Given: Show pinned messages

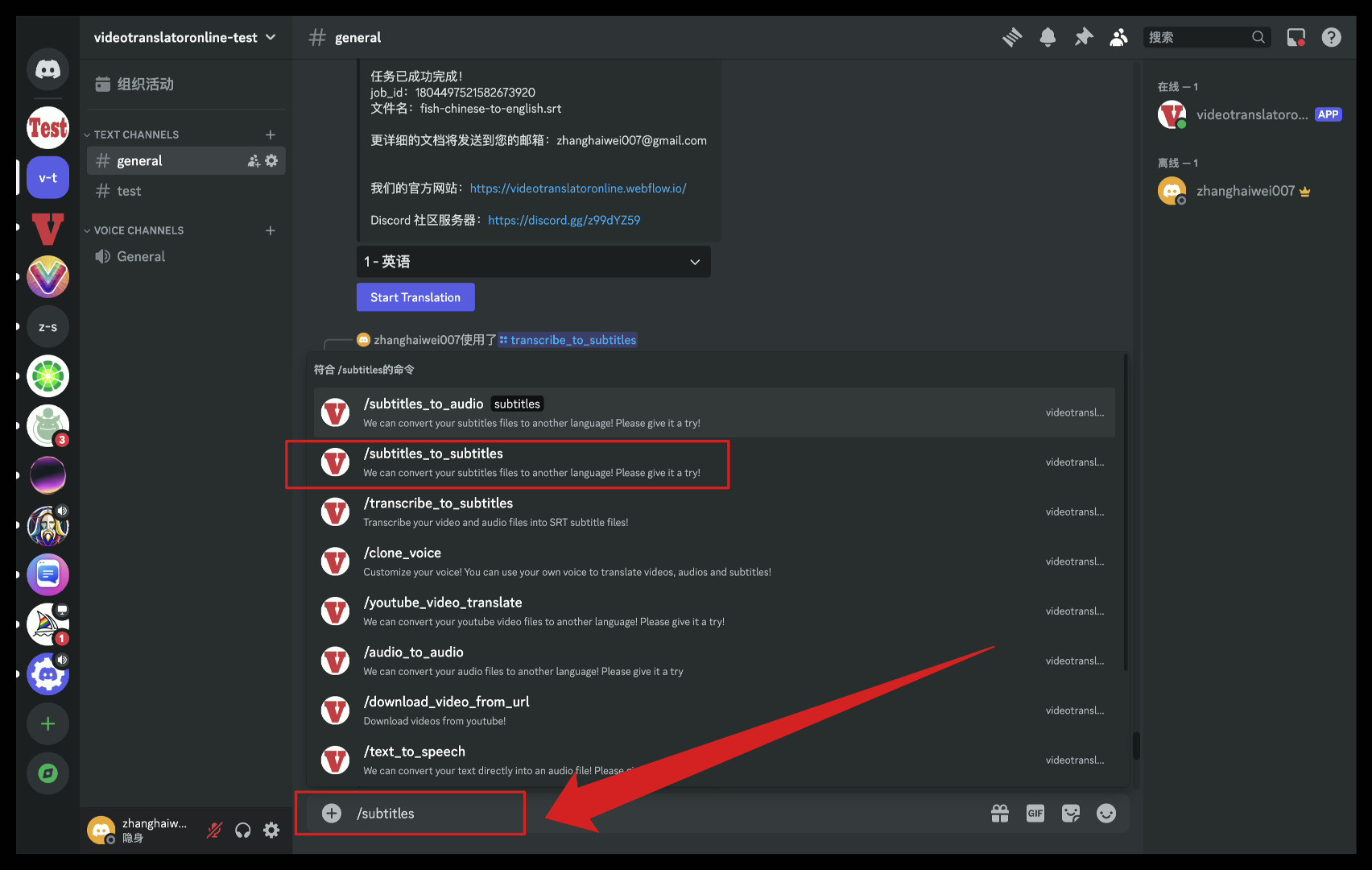Looking at the screenshot, I should click(x=1084, y=37).
